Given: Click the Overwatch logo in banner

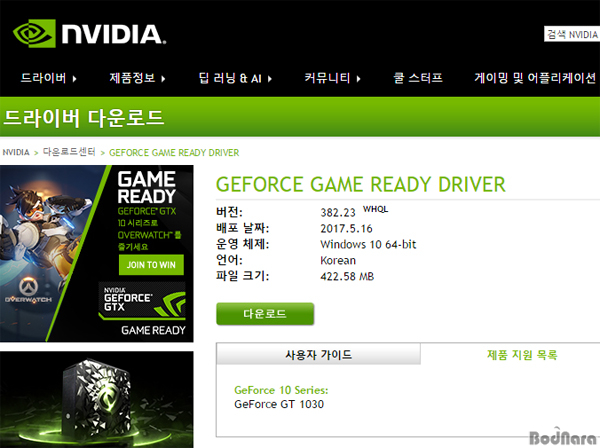Looking at the screenshot, I should (x=28, y=291).
